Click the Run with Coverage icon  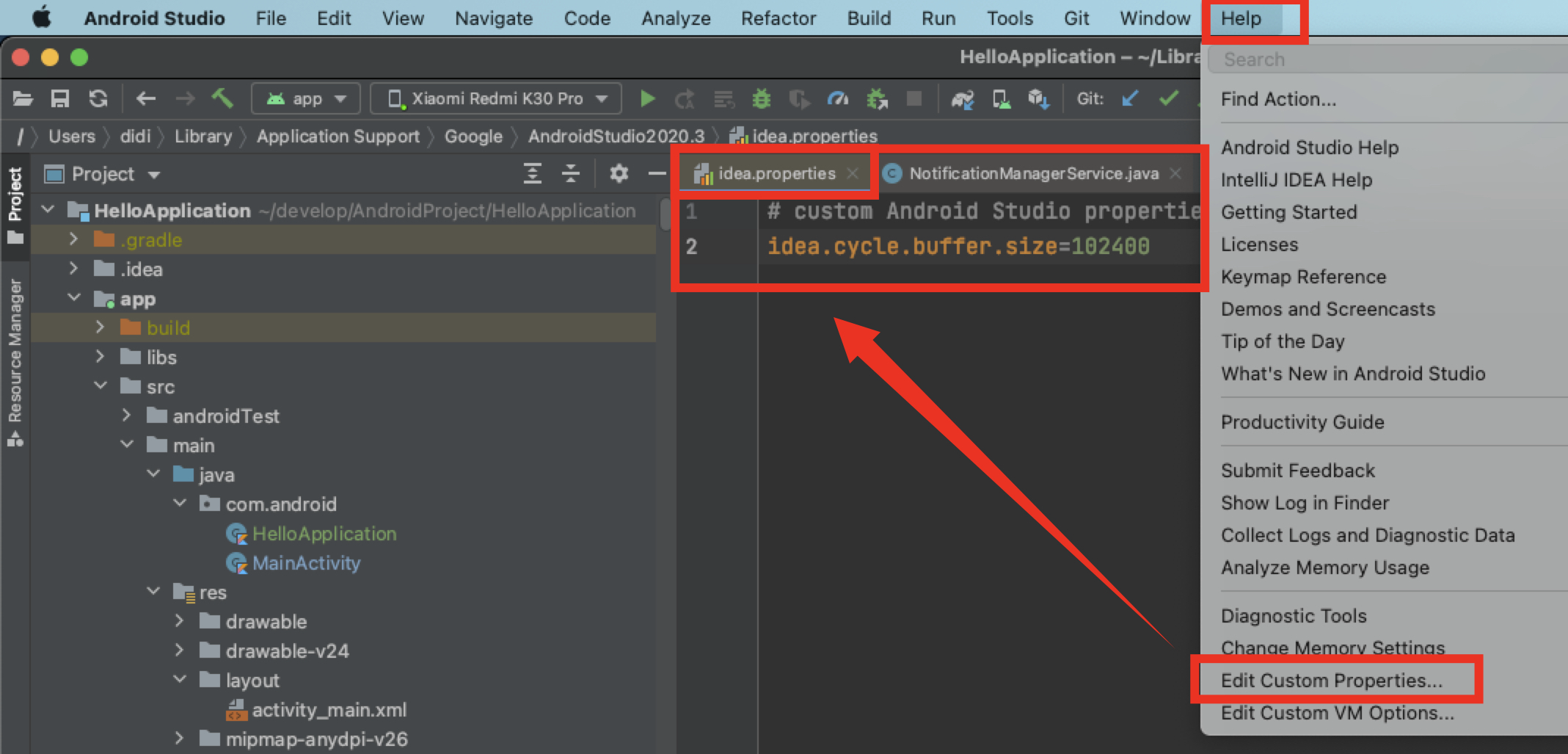click(799, 99)
